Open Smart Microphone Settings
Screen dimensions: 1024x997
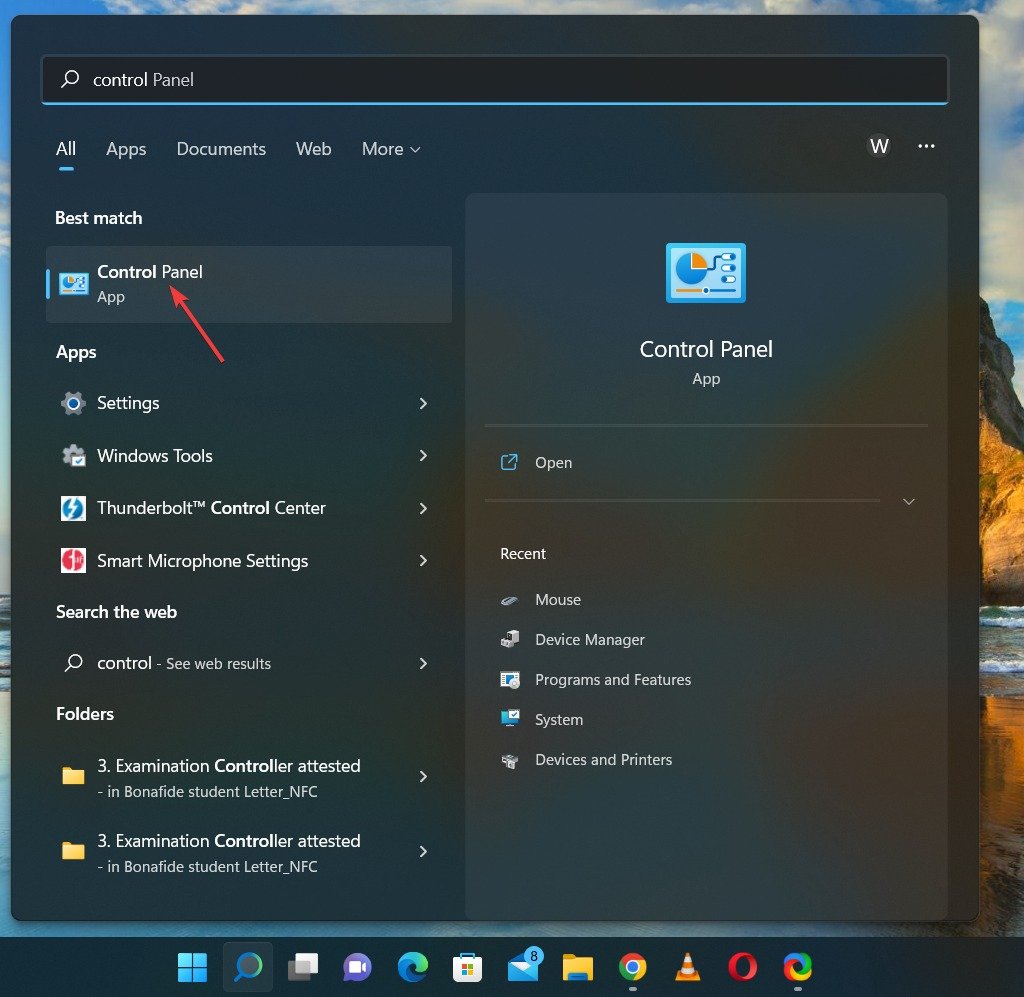[x=201, y=561]
